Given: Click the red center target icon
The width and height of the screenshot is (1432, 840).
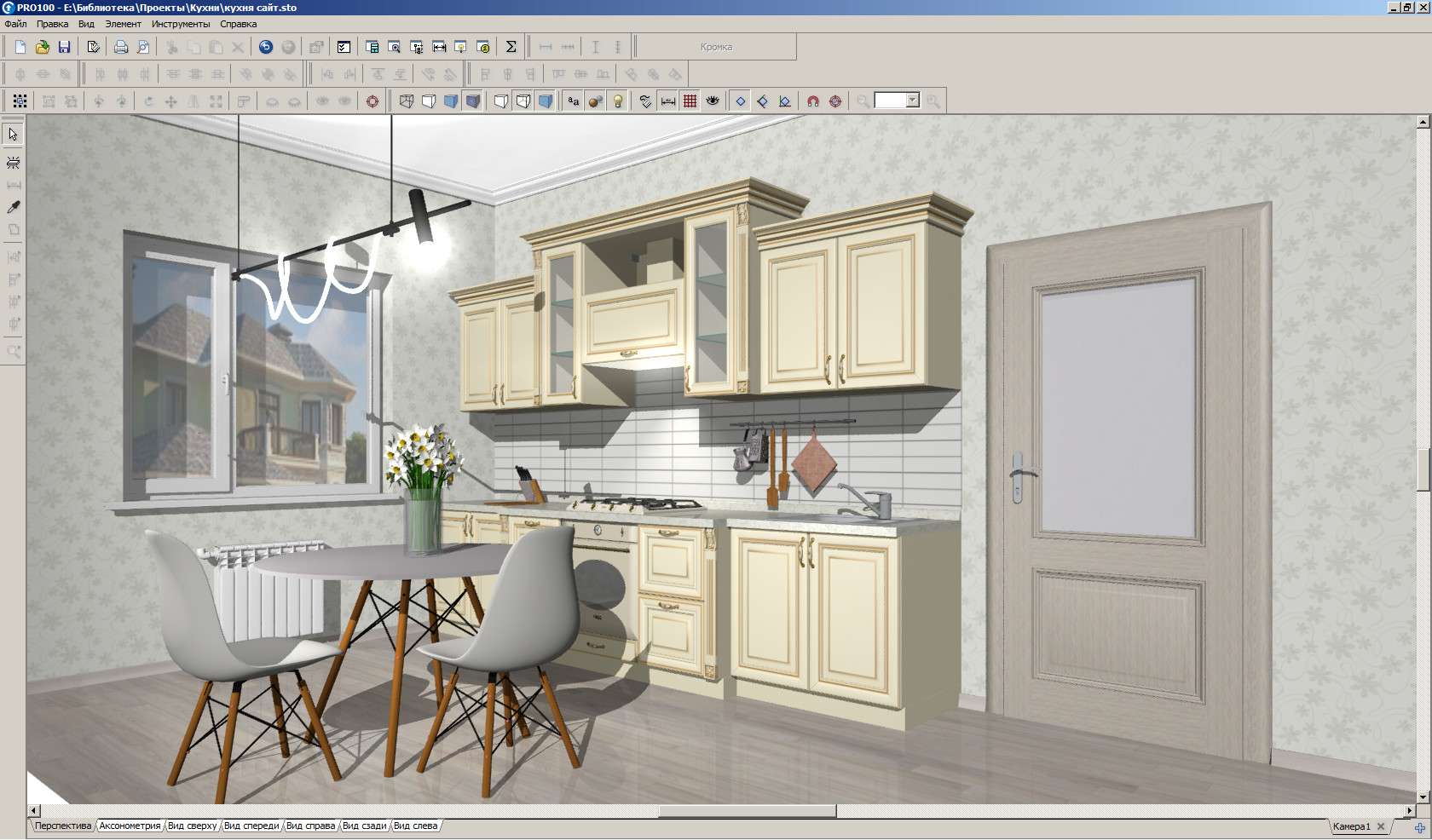Looking at the screenshot, I should (x=372, y=101).
